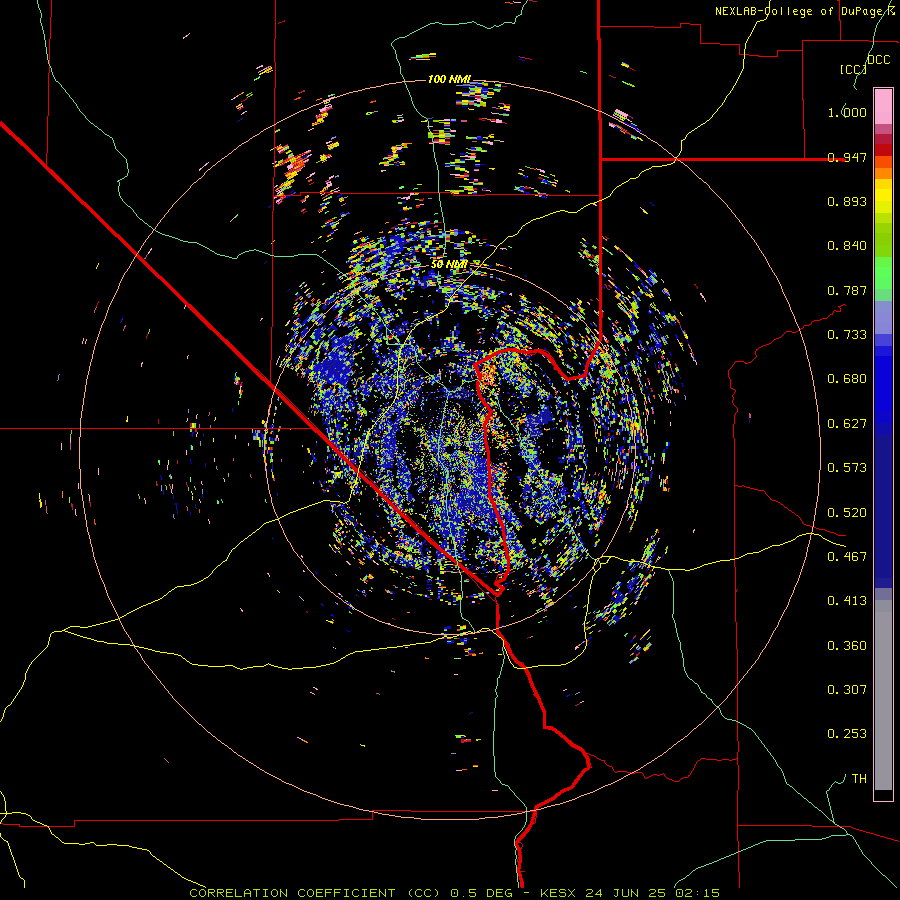Click the KESX radar site identifier

tap(558, 893)
